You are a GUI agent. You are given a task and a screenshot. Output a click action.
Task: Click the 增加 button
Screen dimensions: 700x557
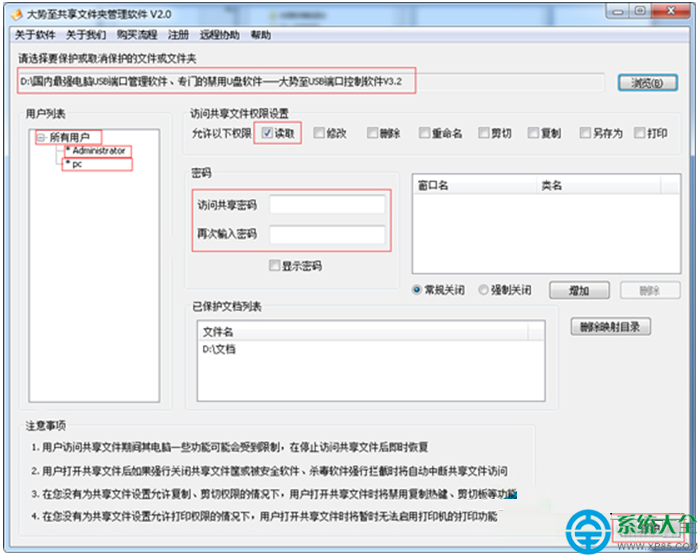[579, 291]
